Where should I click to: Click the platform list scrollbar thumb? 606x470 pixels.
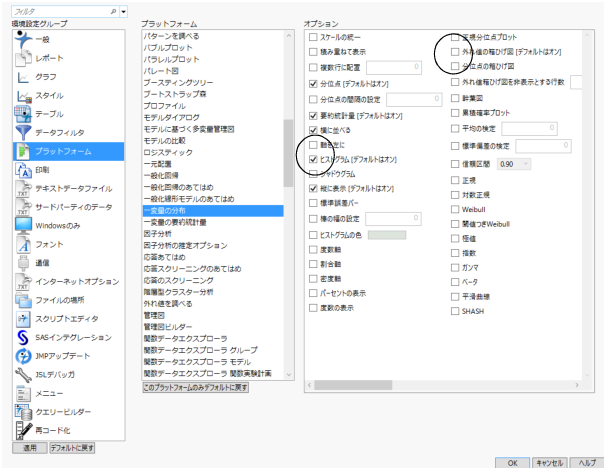288,153
